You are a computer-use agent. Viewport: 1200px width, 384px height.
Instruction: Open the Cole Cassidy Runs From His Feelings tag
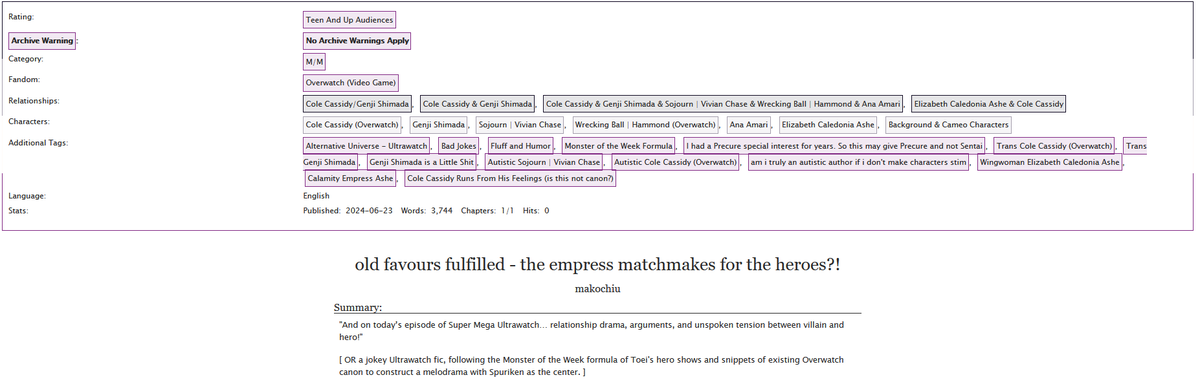click(510, 178)
